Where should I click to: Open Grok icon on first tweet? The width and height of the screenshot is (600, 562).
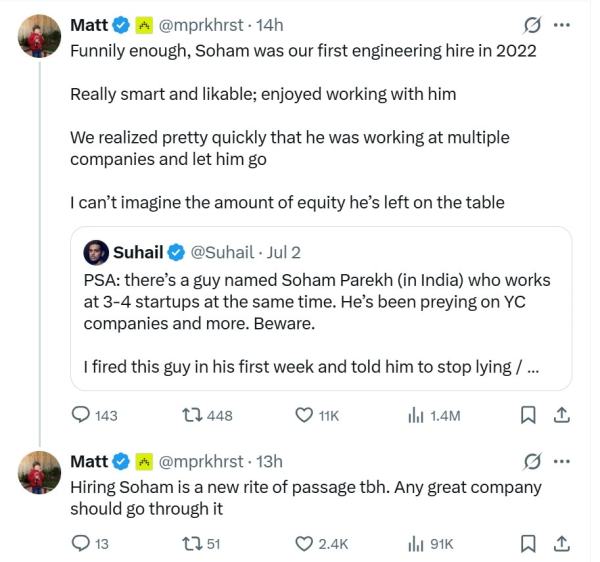pyautogui.click(x=532, y=25)
